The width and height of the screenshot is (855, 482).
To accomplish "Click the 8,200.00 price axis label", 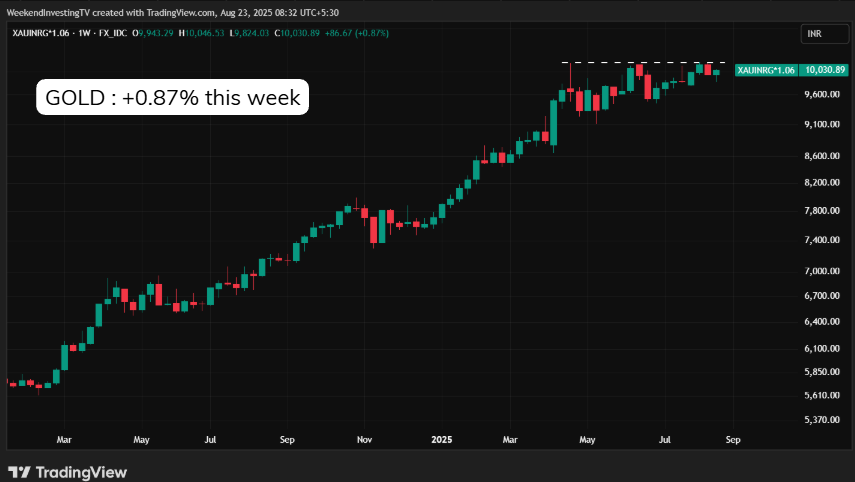I will pyautogui.click(x=822, y=183).
